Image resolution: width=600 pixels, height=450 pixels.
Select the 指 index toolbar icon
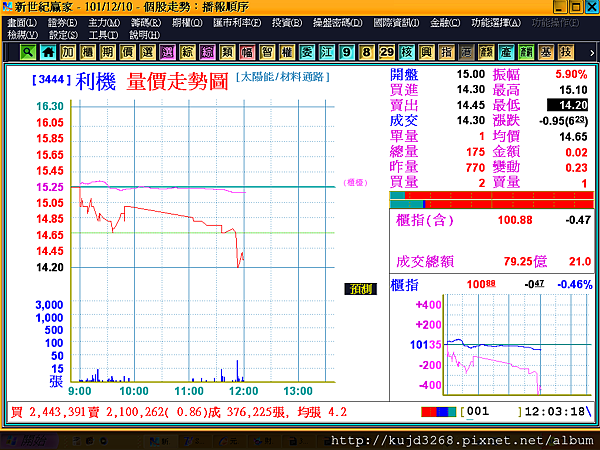446,52
